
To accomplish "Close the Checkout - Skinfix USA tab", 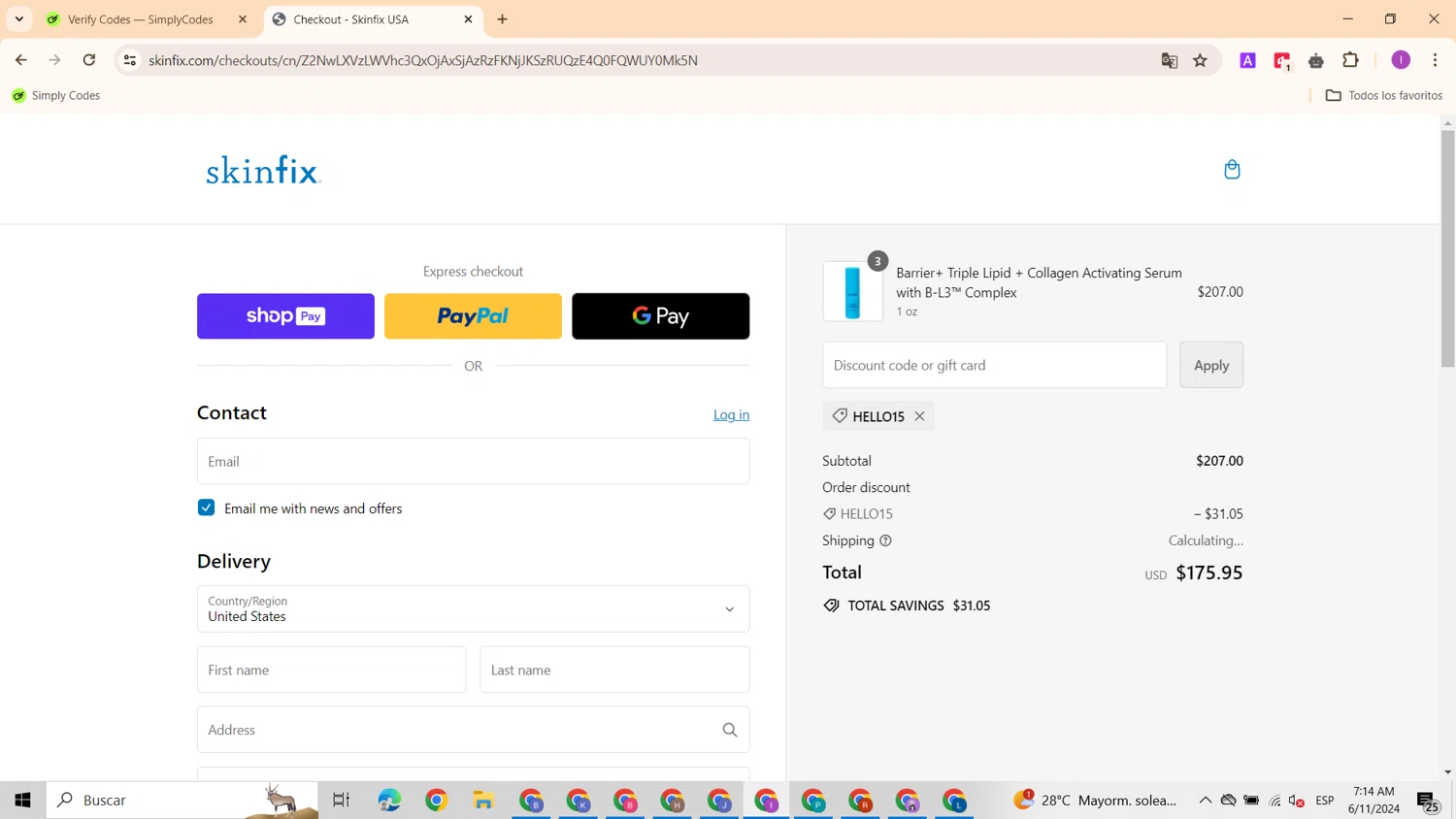I will coord(468,19).
